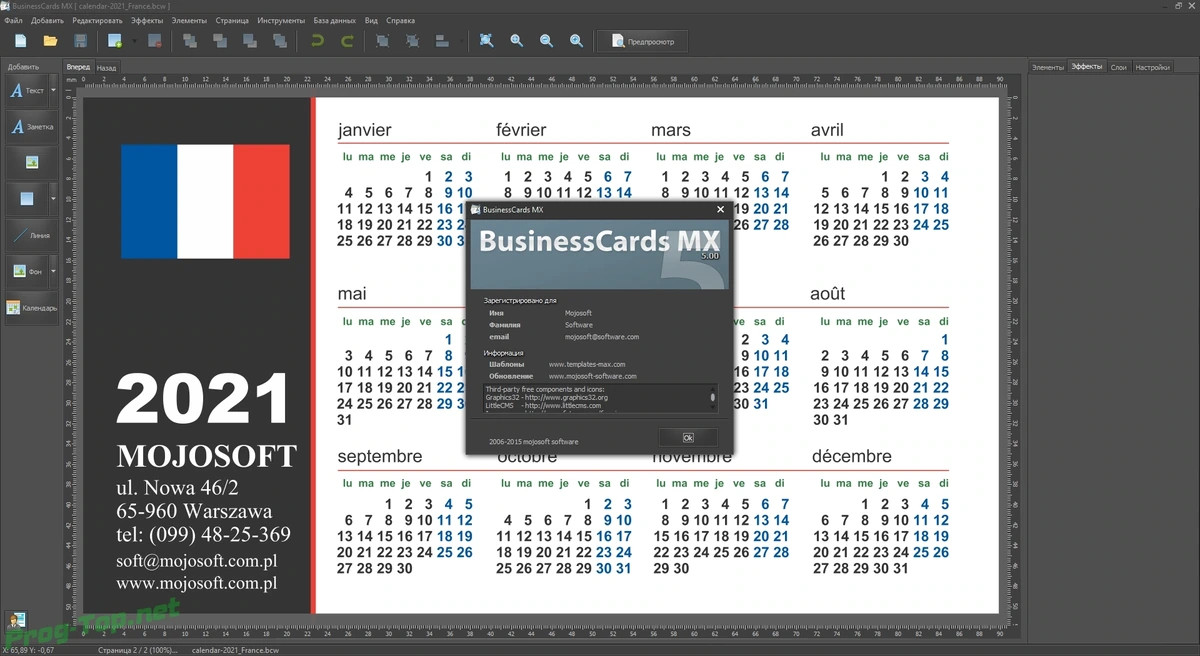This screenshot has height=656, width=1200.
Task: Zoom to fit the page
Action: tap(486, 41)
